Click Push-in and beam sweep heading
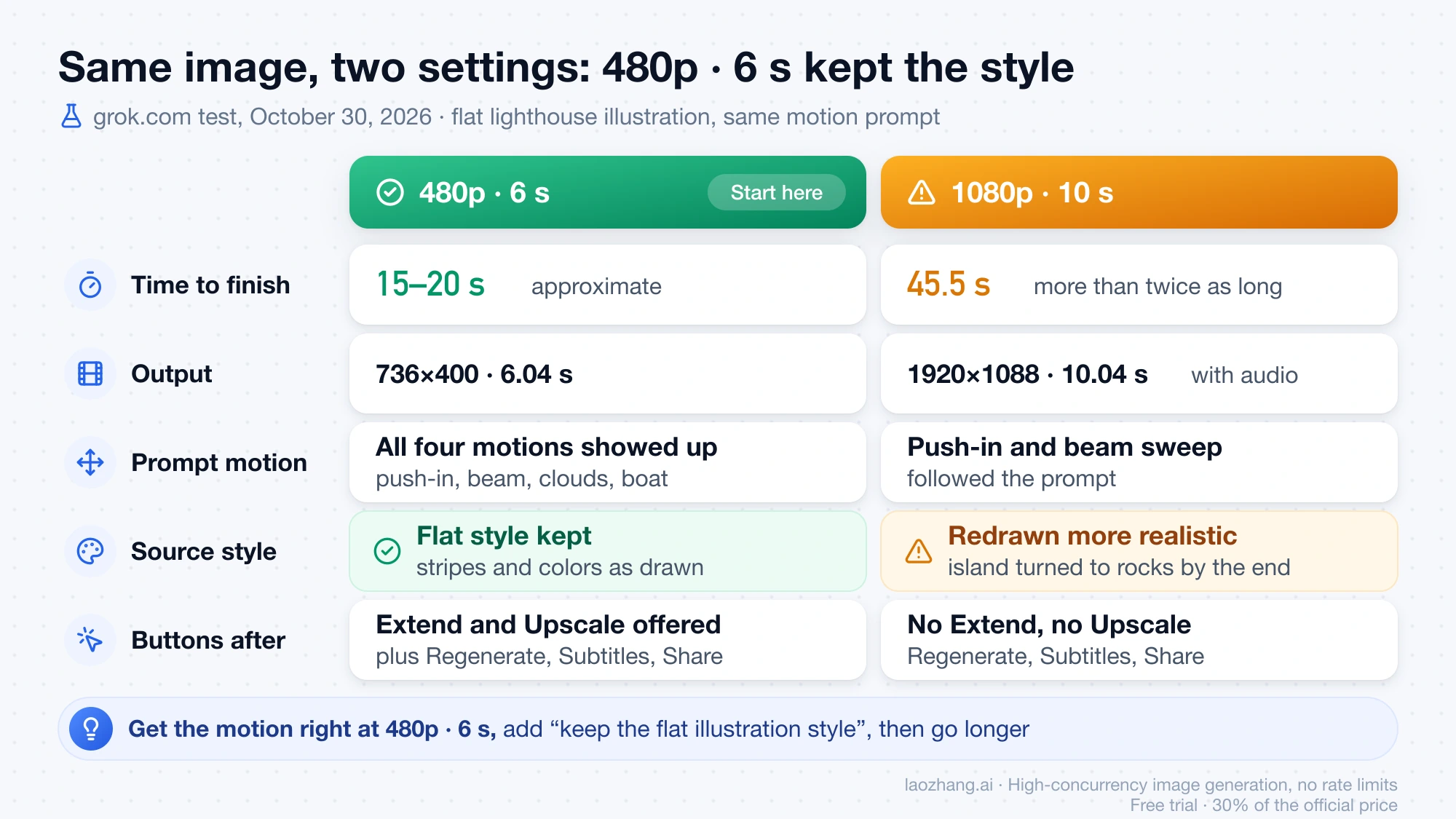Screen dimensions: 1456x819 [x=1064, y=447]
